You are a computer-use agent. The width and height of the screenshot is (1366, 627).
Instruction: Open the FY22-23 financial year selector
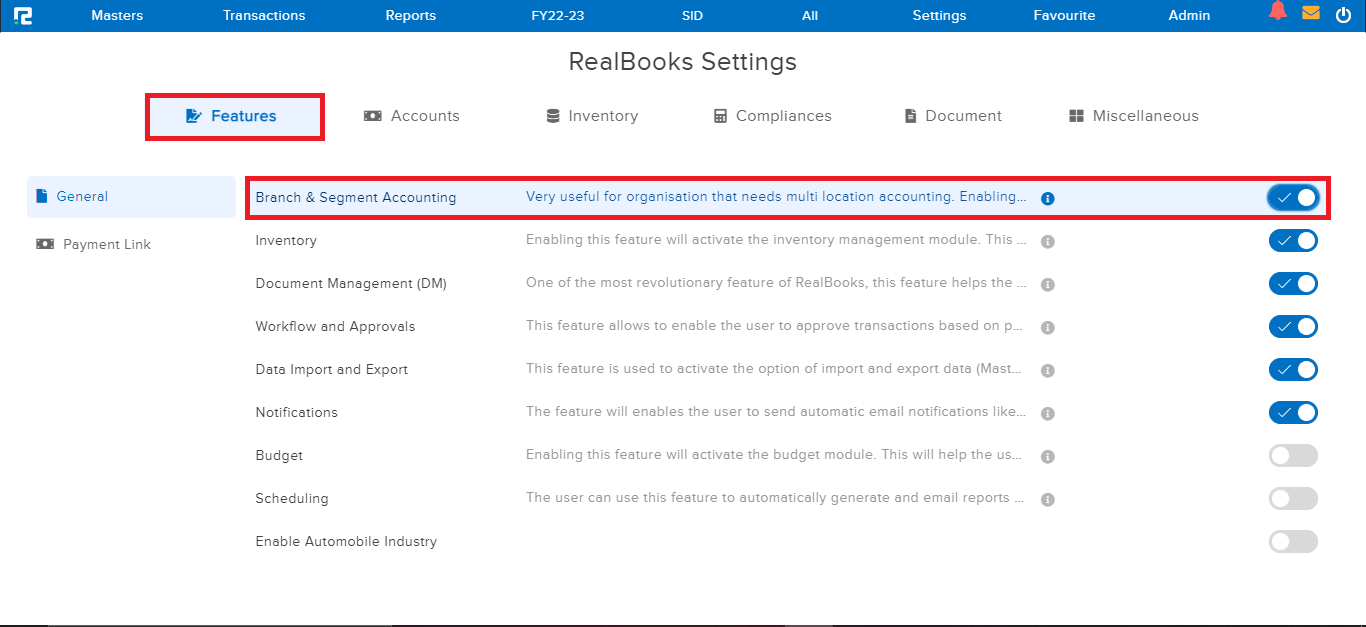[x=559, y=15]
